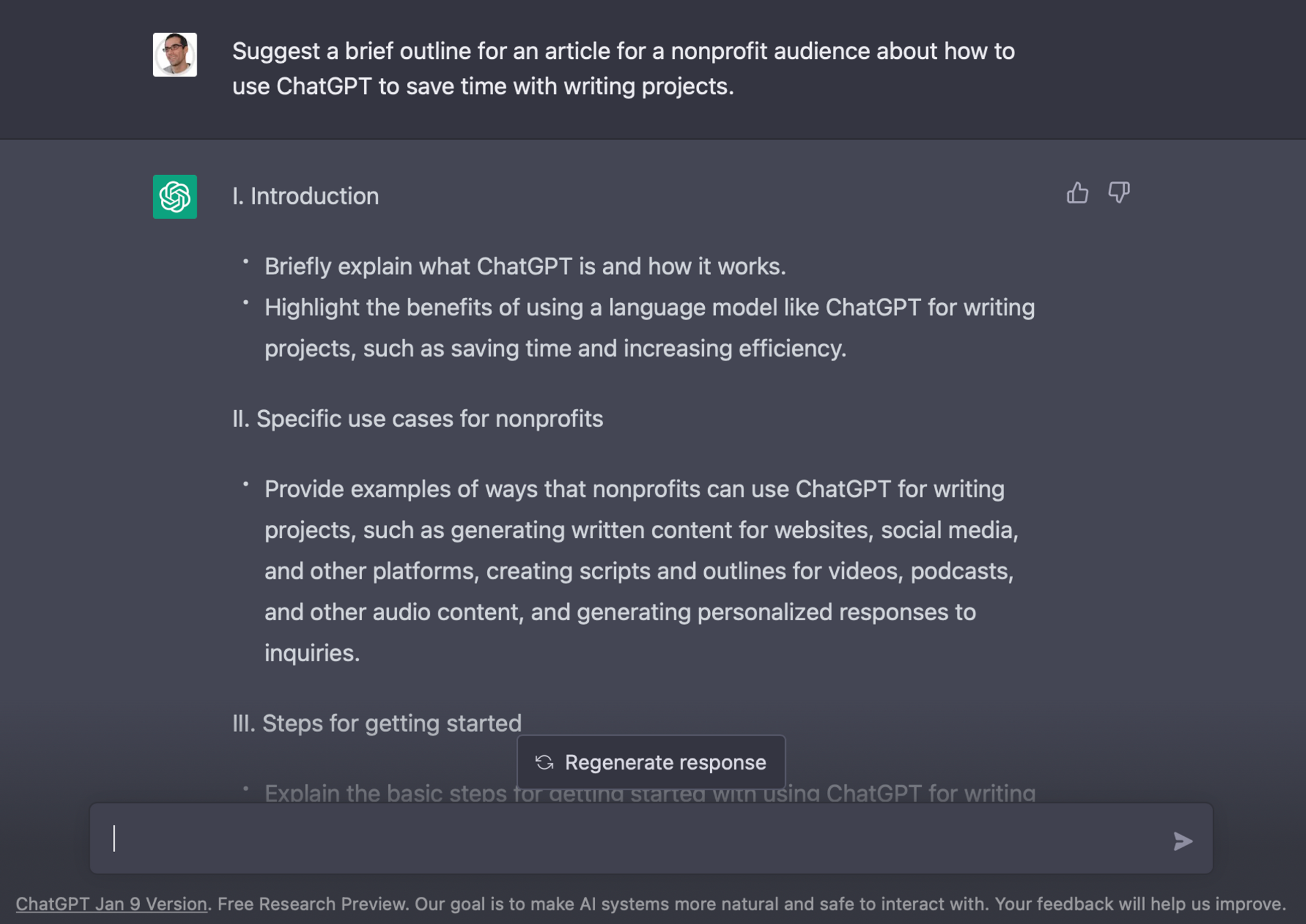Screen dimensions: 1306x924
Task: Click the circular arrows regenerate icon
Action: point(544,762)
